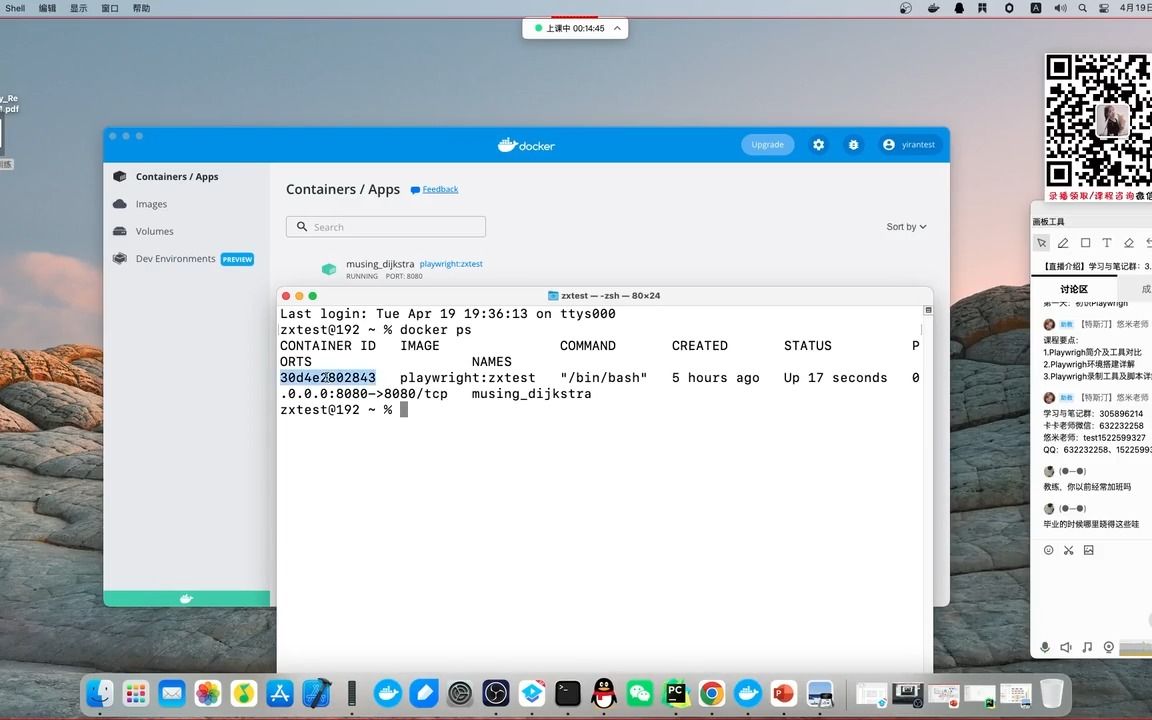This screenshot has width=1152, height=720.
Task: Click the scissors screenshot icon in chat
Action: point(1068,550)
